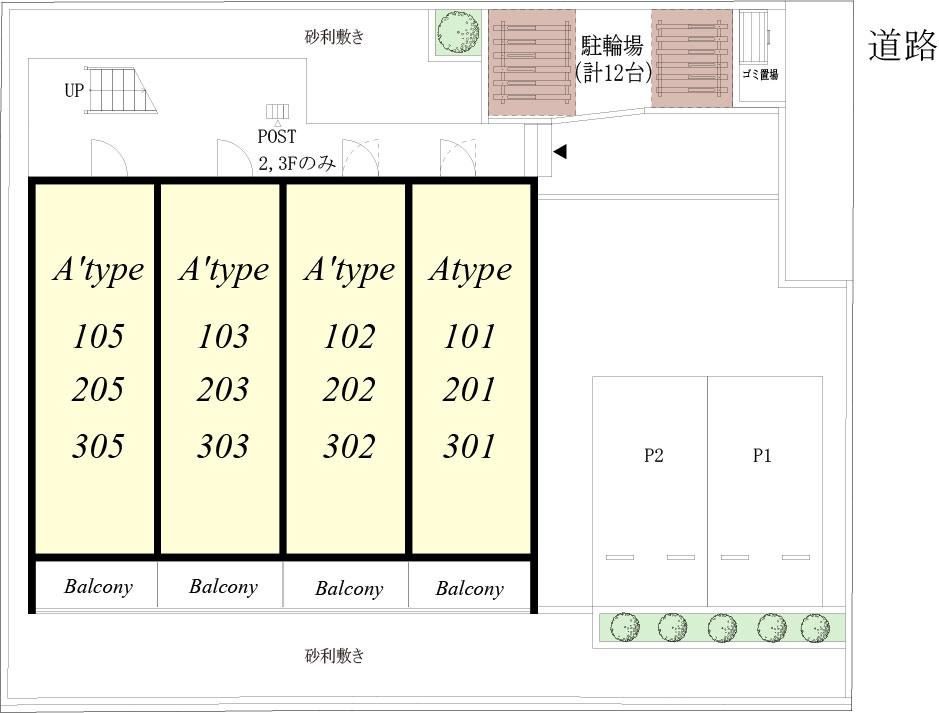Click the Balcony label below unit 305
Viewport: 939px width, 713px height.
pos(98,587)
